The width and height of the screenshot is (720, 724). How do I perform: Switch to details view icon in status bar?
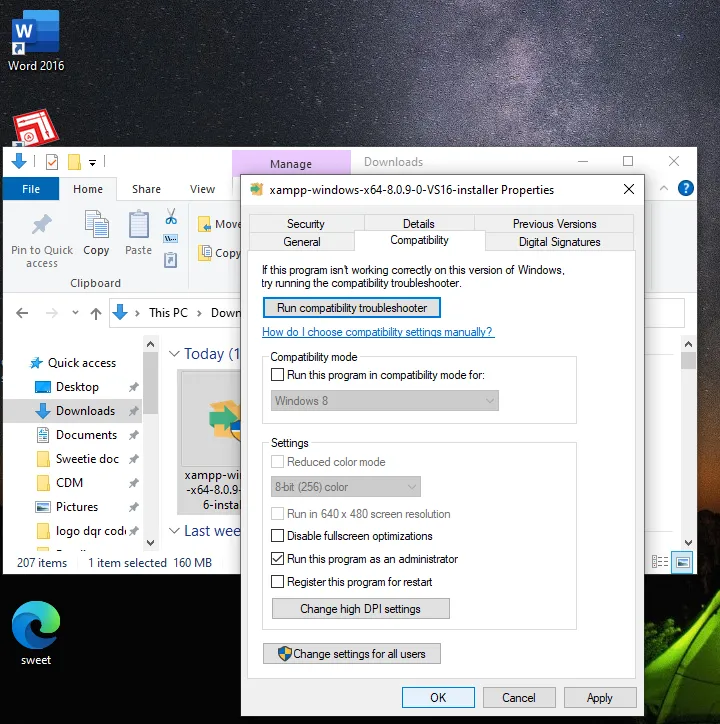[659, 561]
